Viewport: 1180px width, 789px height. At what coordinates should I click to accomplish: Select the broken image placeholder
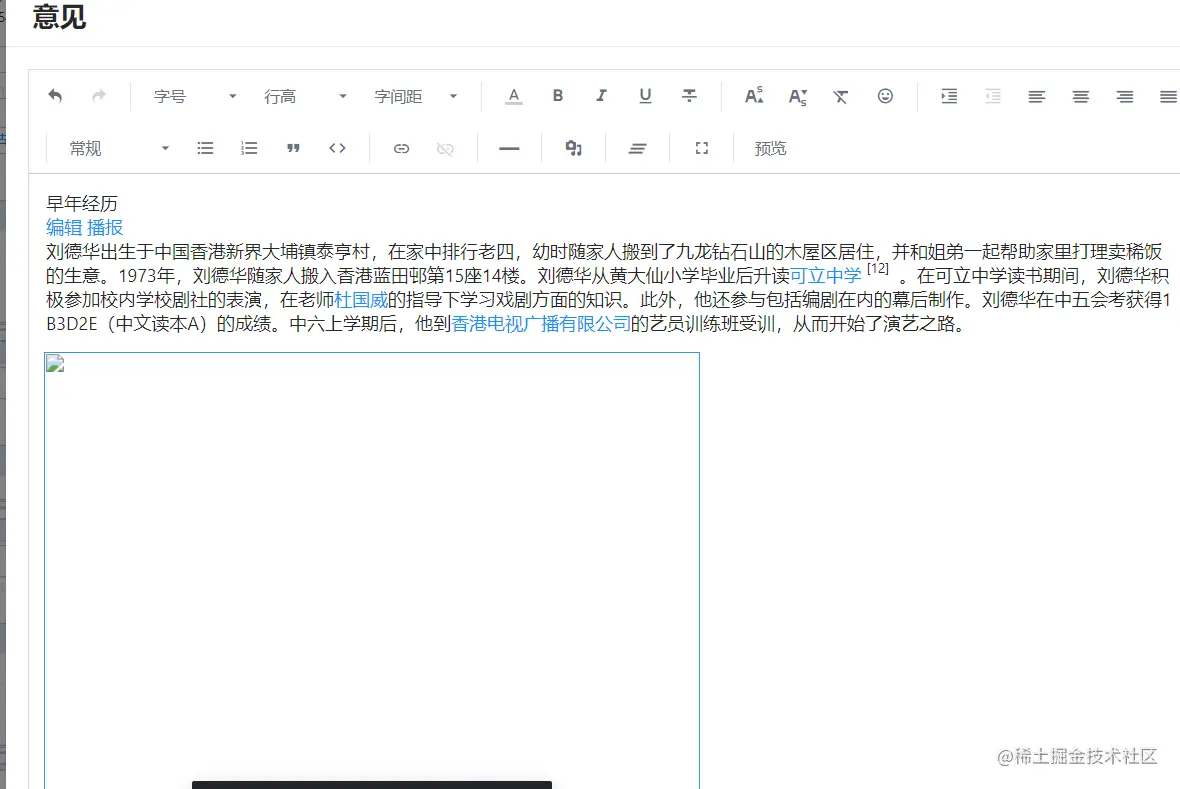click(x=372, y=571)
